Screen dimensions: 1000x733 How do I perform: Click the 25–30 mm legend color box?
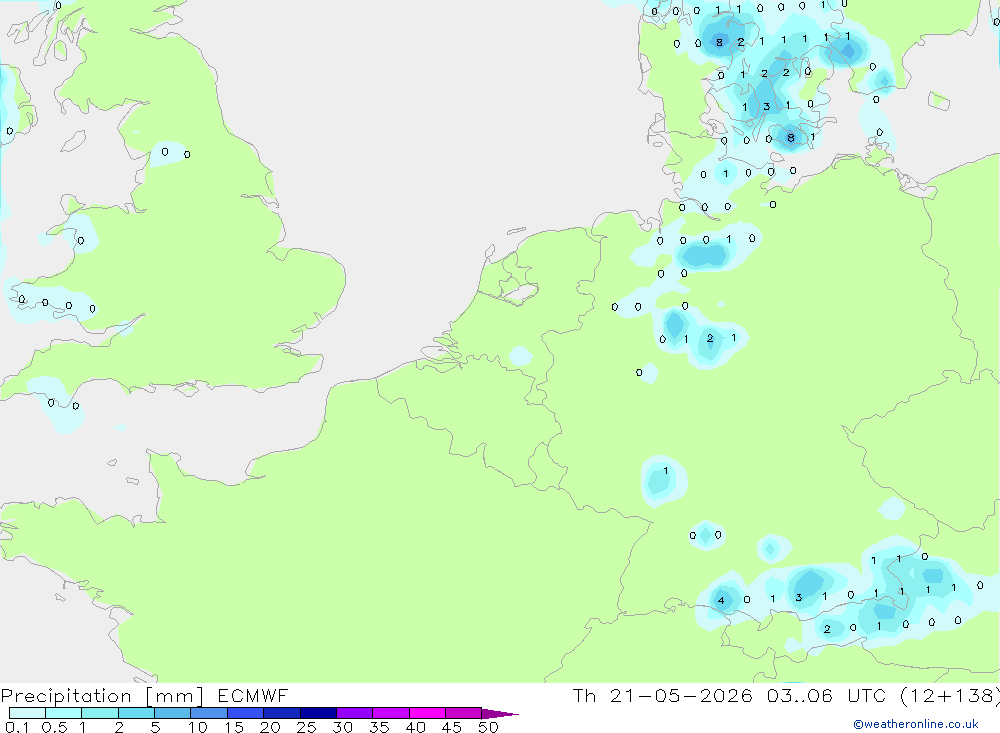point(318,713)
